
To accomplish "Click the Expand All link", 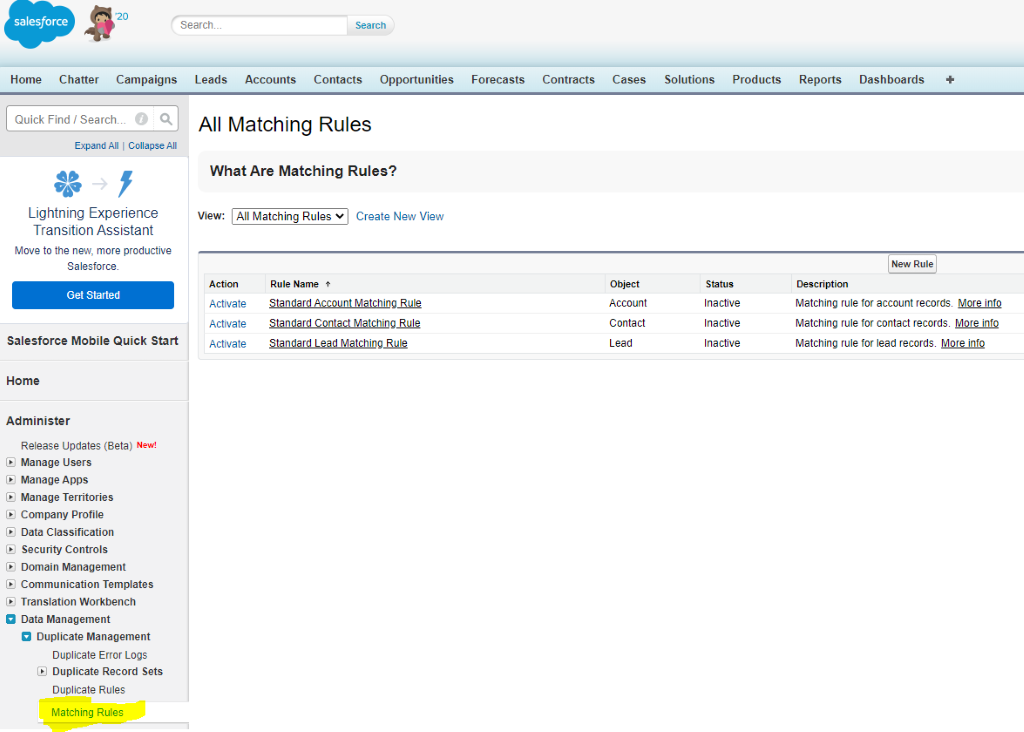I will pos(97,146).
